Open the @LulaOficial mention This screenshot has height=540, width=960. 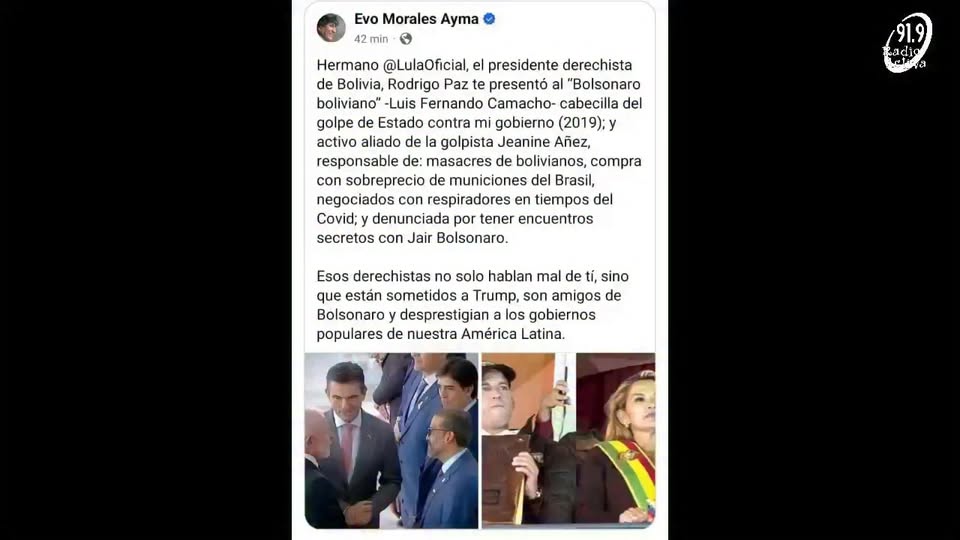(x=424, y=65)
